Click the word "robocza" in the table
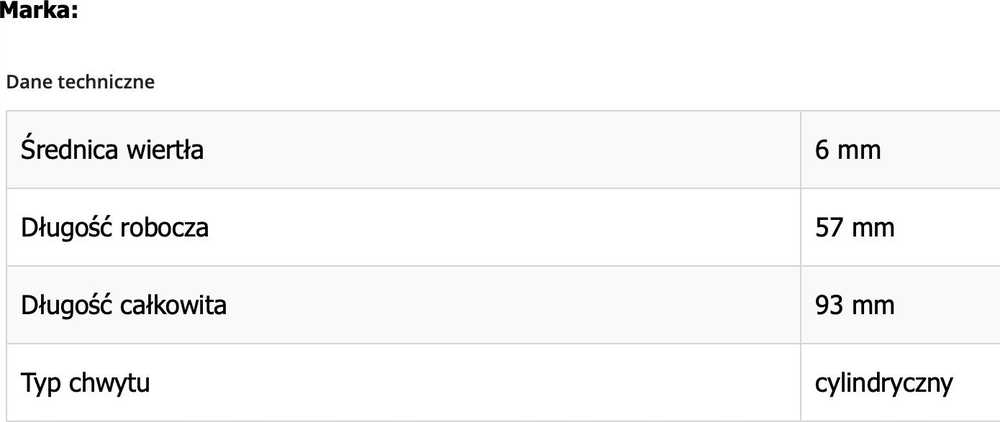Screen dimensions: 1000x422 coord(164,228)
